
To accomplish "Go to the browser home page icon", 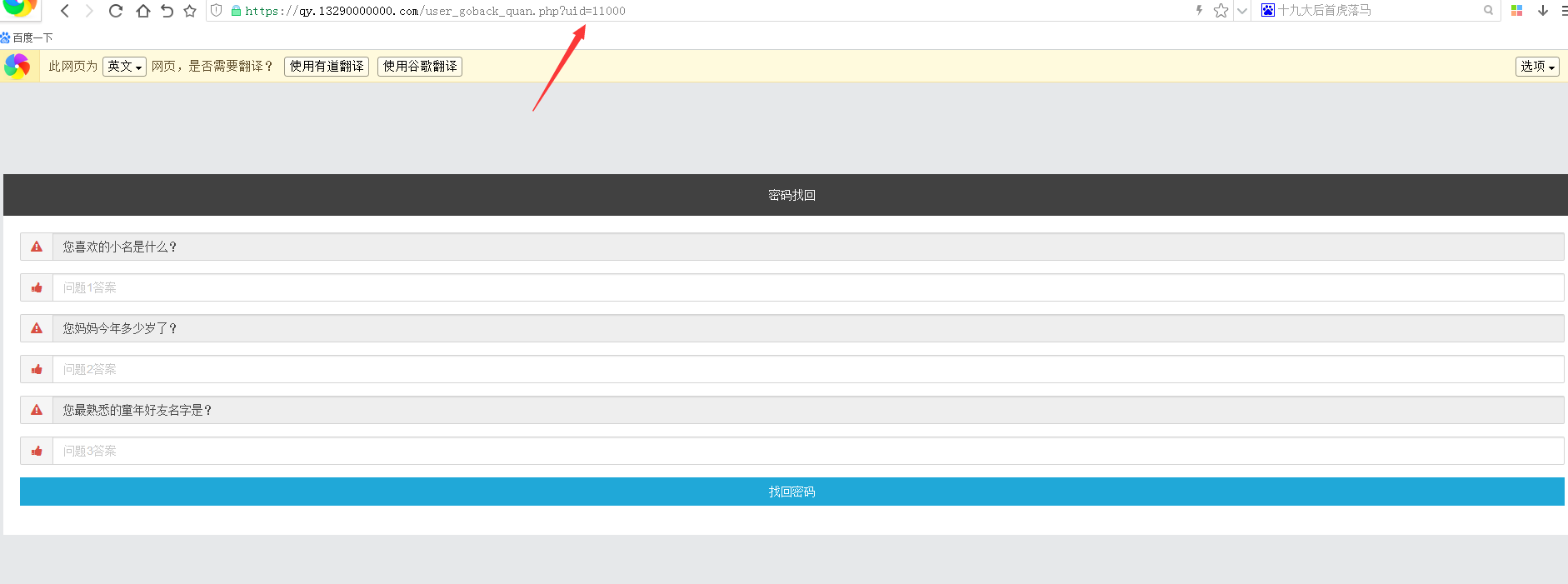I will point(142,11).
